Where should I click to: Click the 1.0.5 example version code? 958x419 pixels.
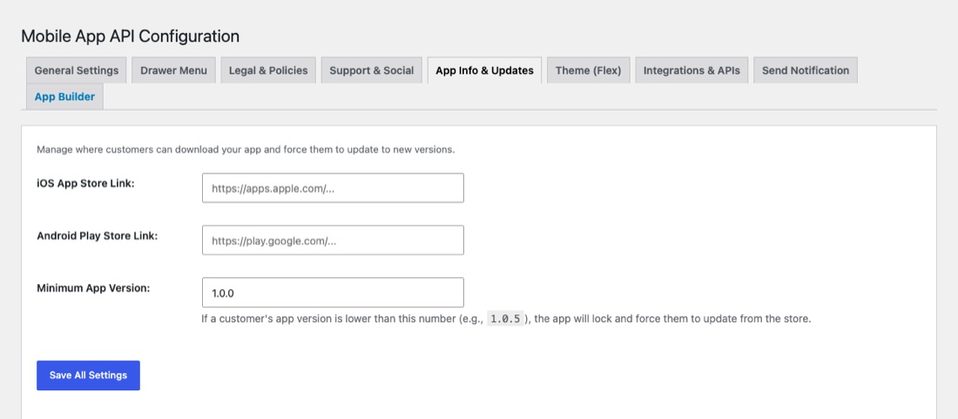pyautogui.click(x=505, y=319)
